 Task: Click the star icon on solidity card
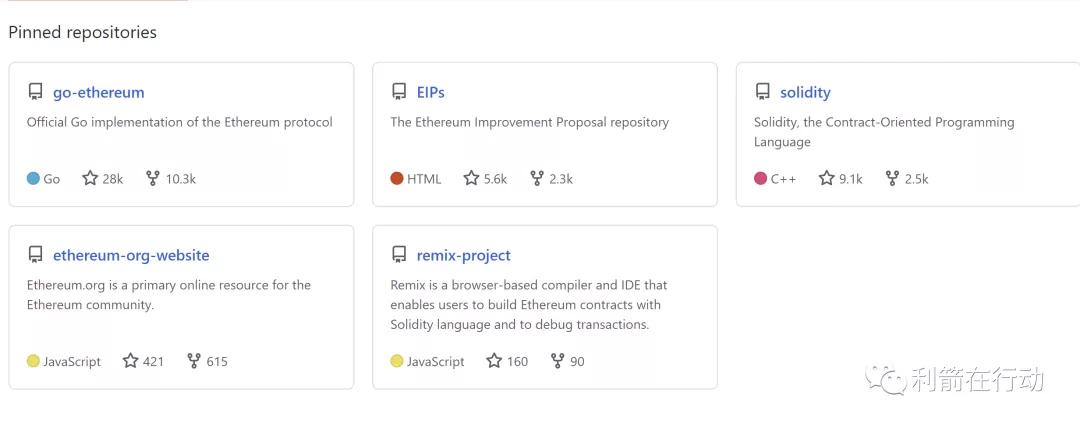826,179
